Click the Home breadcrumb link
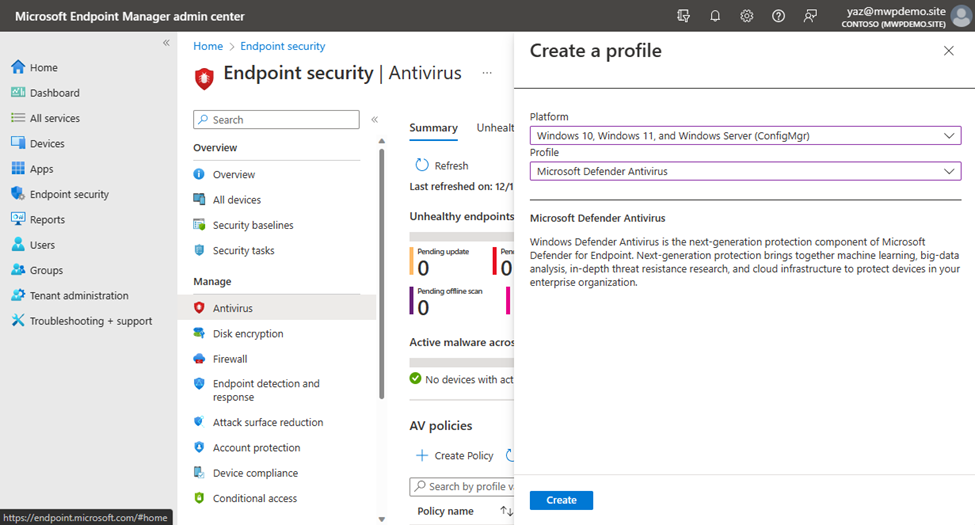Image resolution: width=975 pixels, height=525 pixels. [x=208, y=46]
